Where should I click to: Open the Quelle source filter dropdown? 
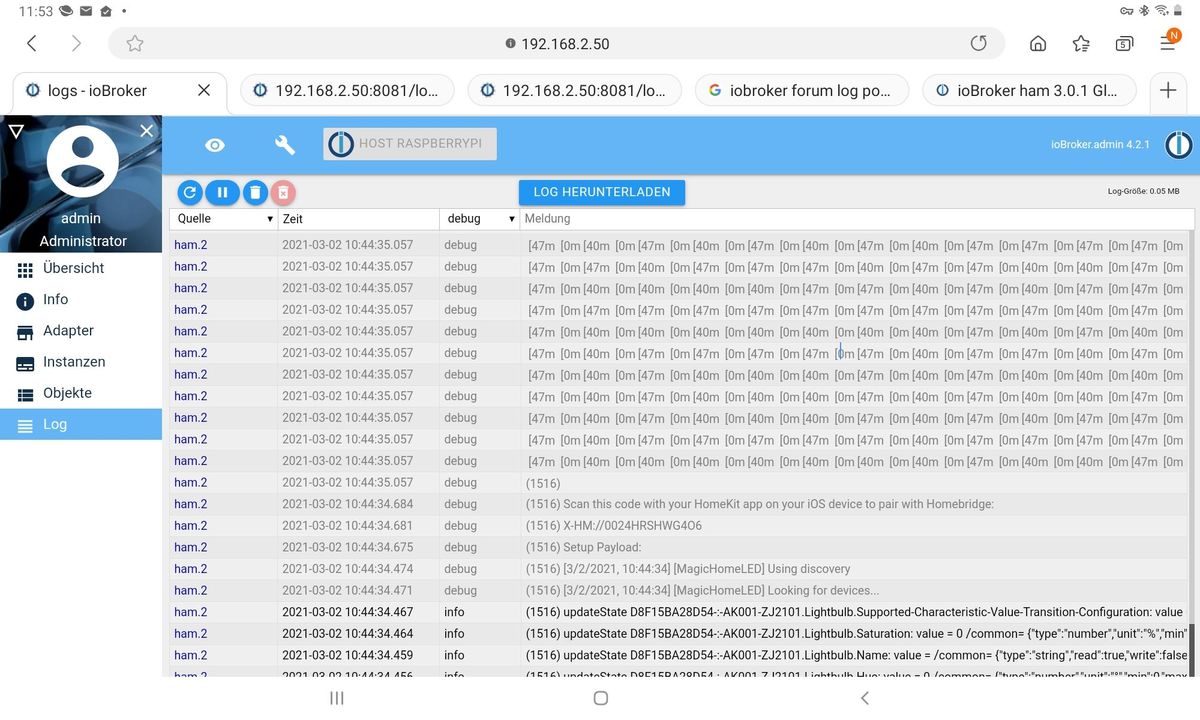224,218
